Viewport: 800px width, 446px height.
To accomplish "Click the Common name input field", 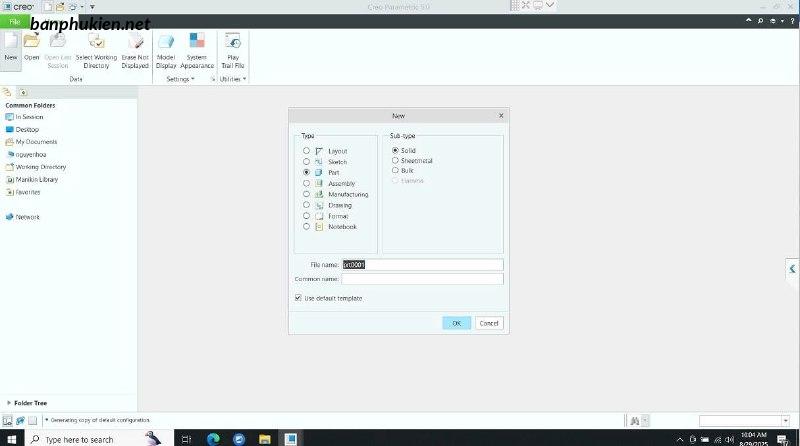I will (422, 279).
